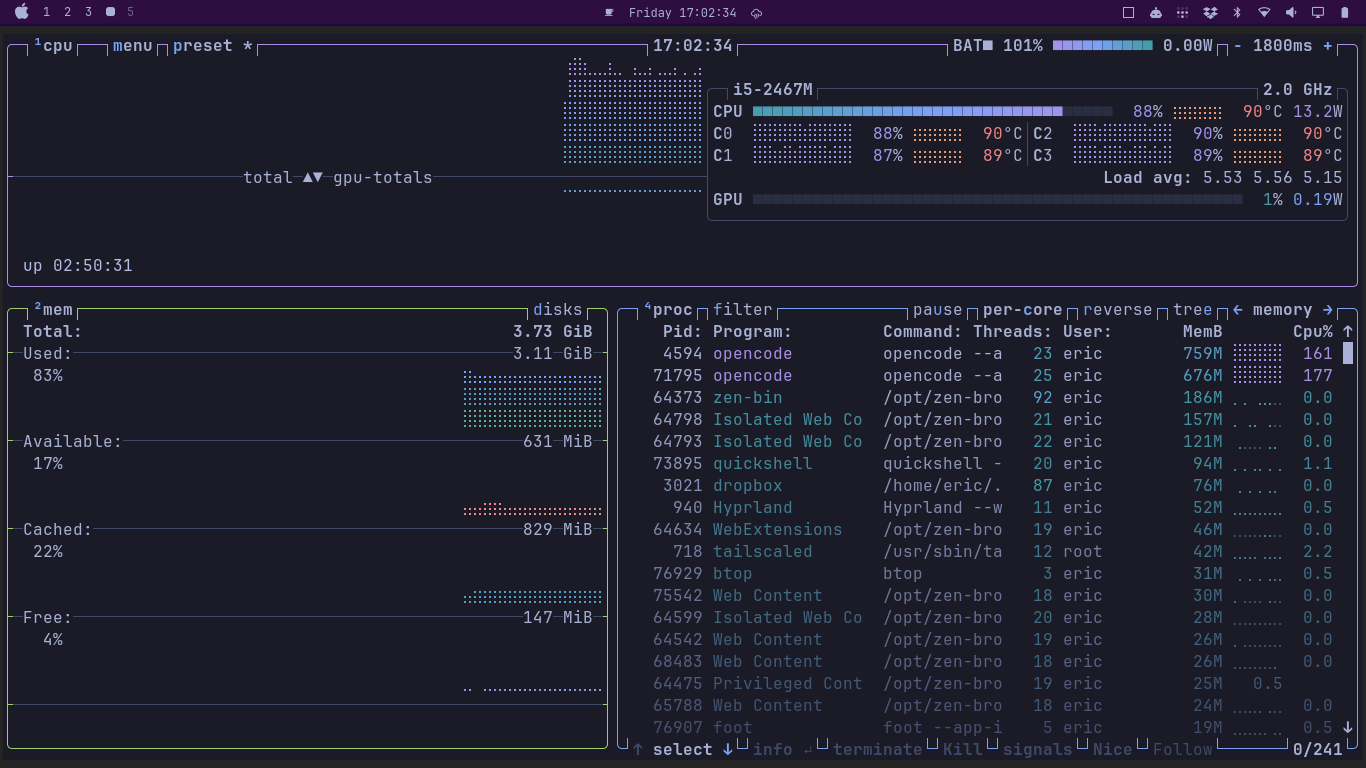Open the btop menu
Screen dimensions: 1366x768
pyautogui.click(x=133, y=46)
